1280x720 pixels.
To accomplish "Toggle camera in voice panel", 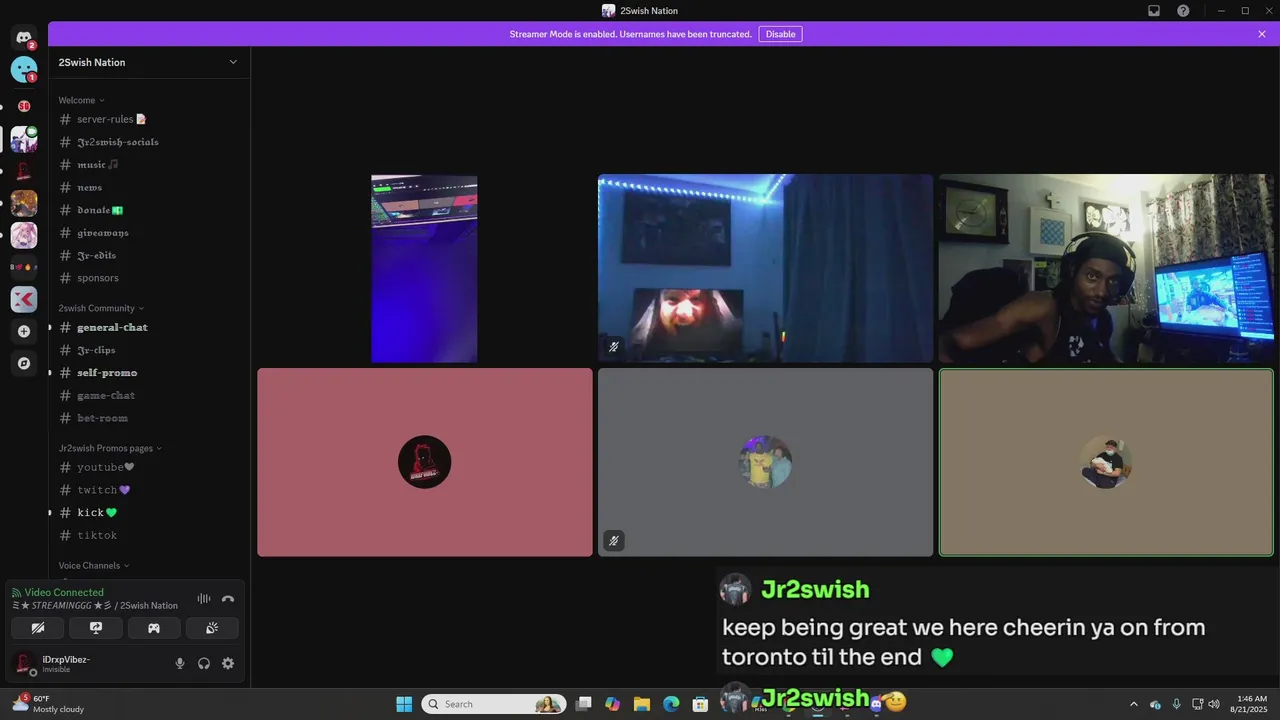I will [x=38, y=628].
